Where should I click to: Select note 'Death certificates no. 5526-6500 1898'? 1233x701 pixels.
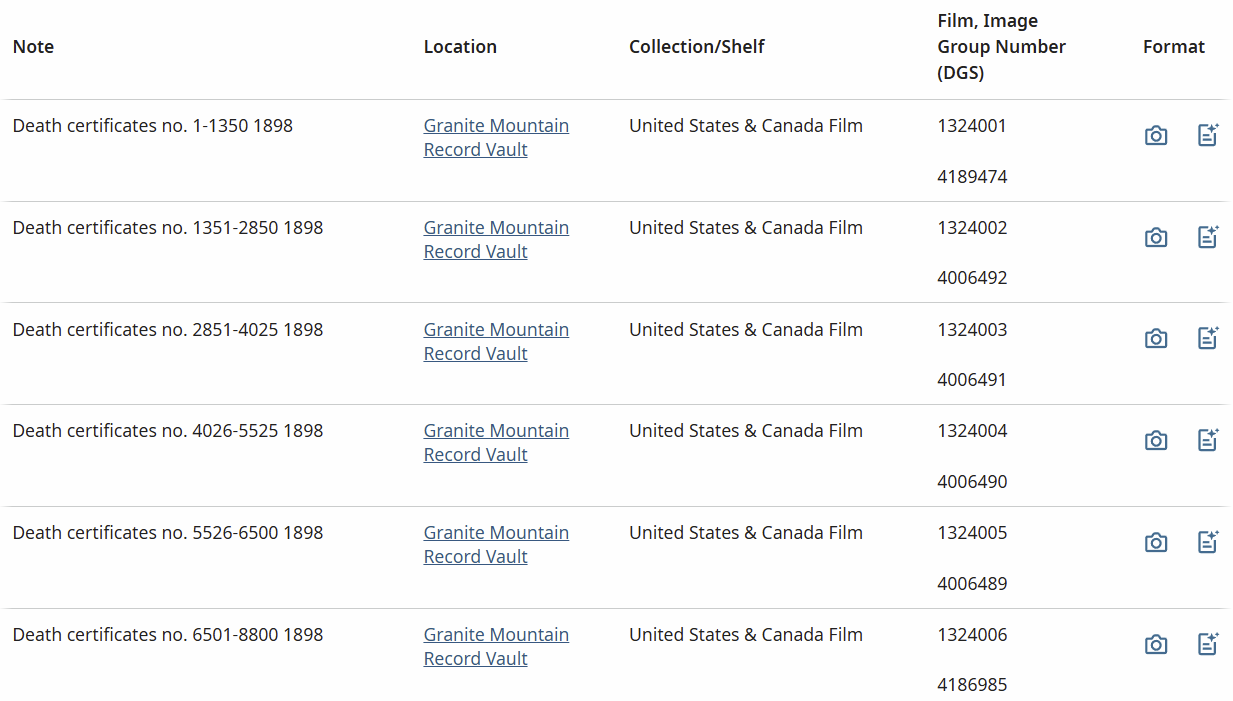pyautogui.click(x=168, y=533)
